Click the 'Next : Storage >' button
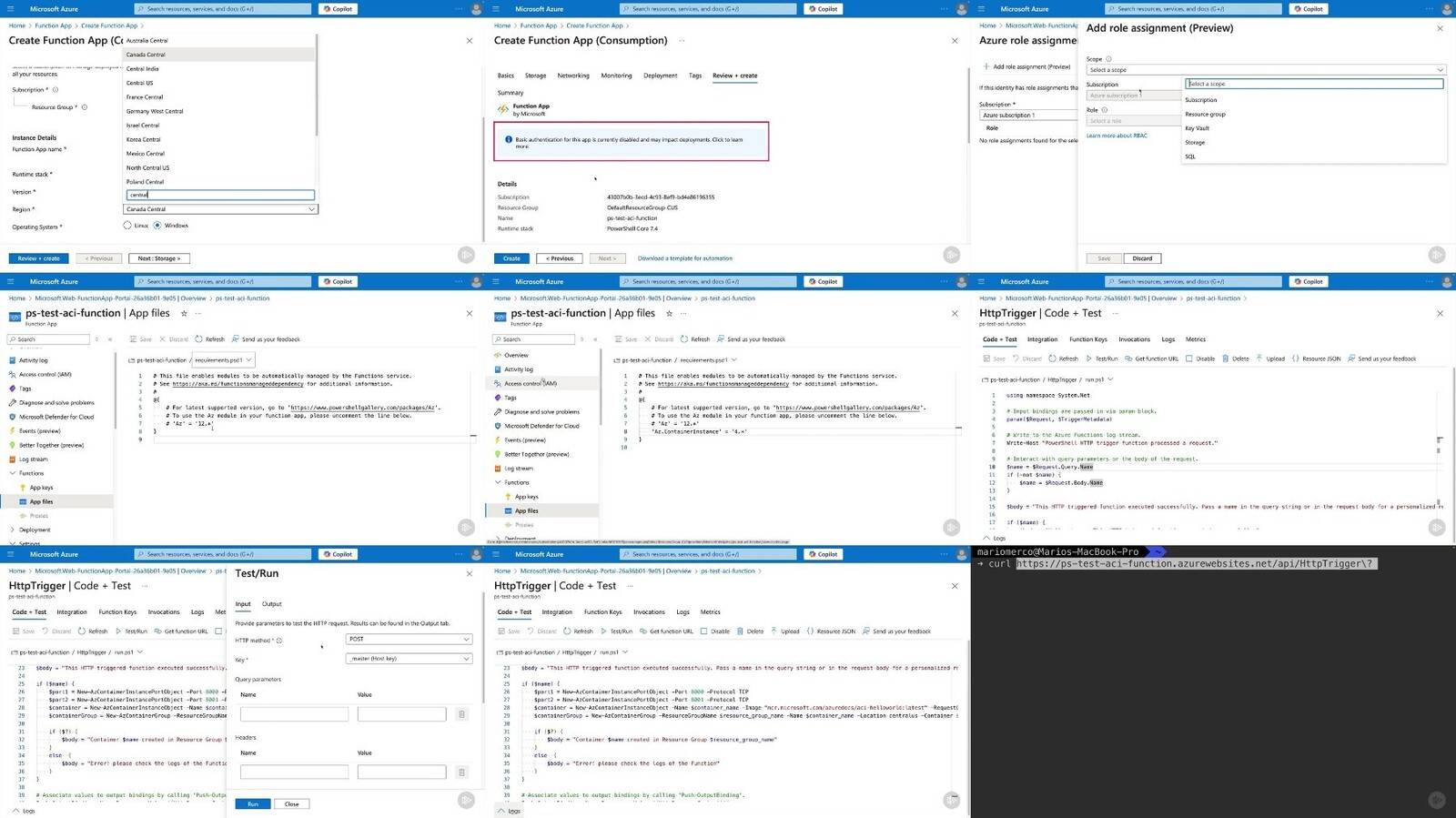 click(159, 258)
